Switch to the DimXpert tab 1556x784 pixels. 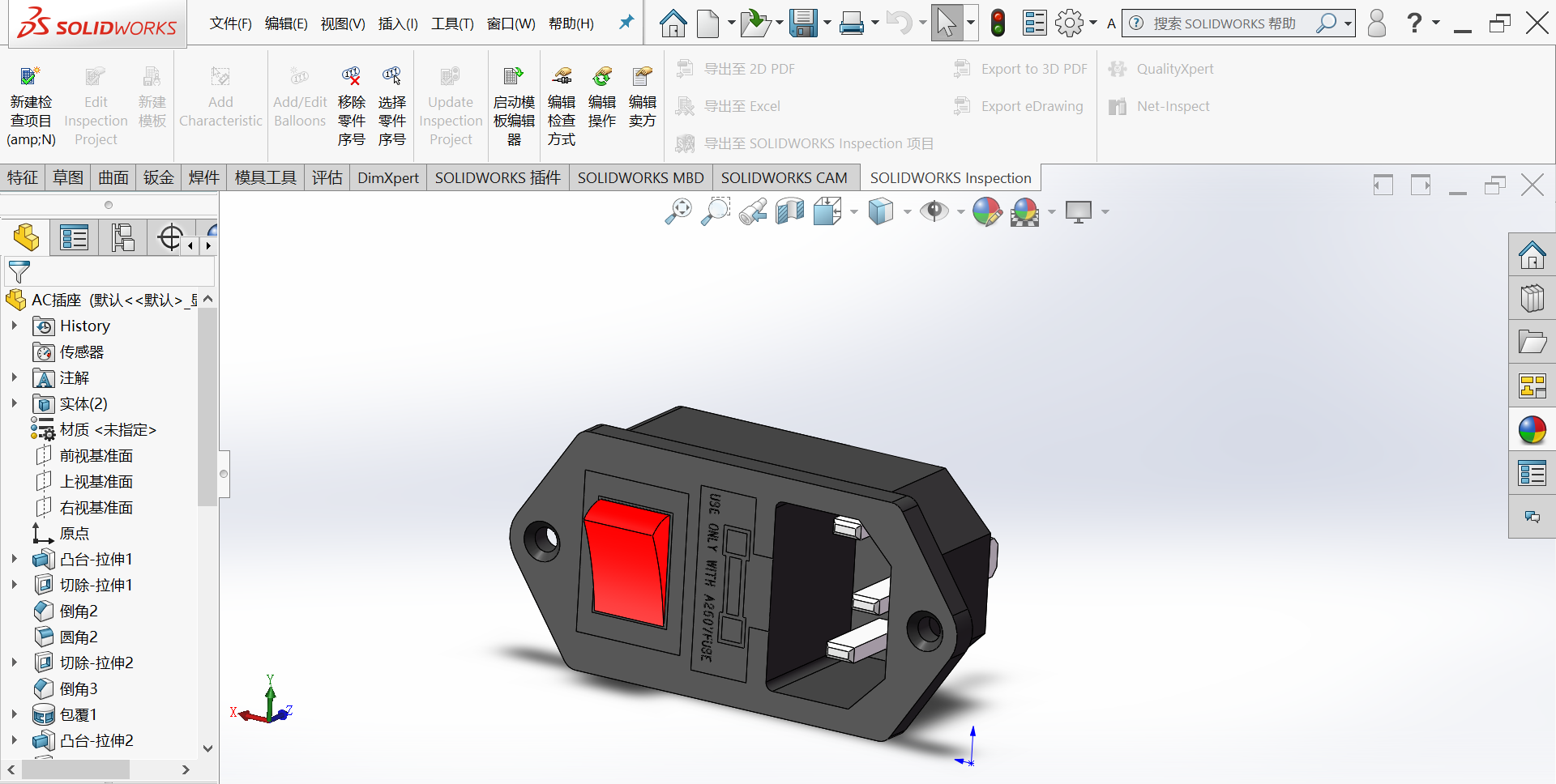point(388,177)
